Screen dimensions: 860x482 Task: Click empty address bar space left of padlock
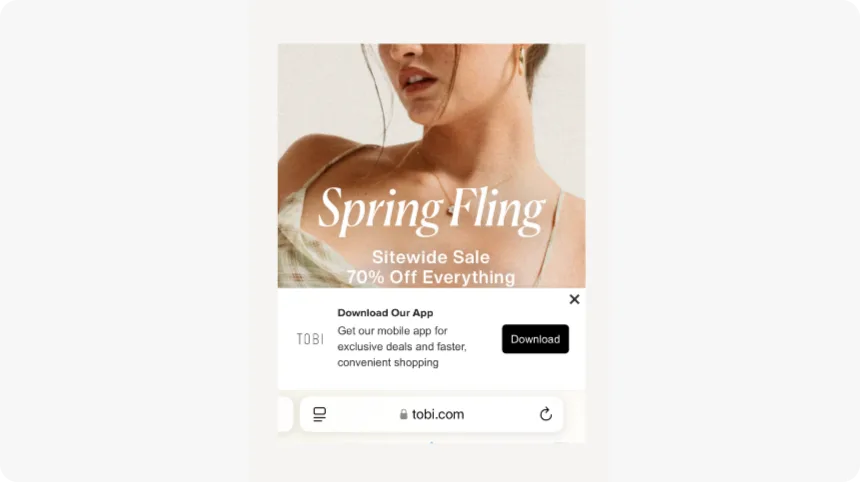(362, 414)
